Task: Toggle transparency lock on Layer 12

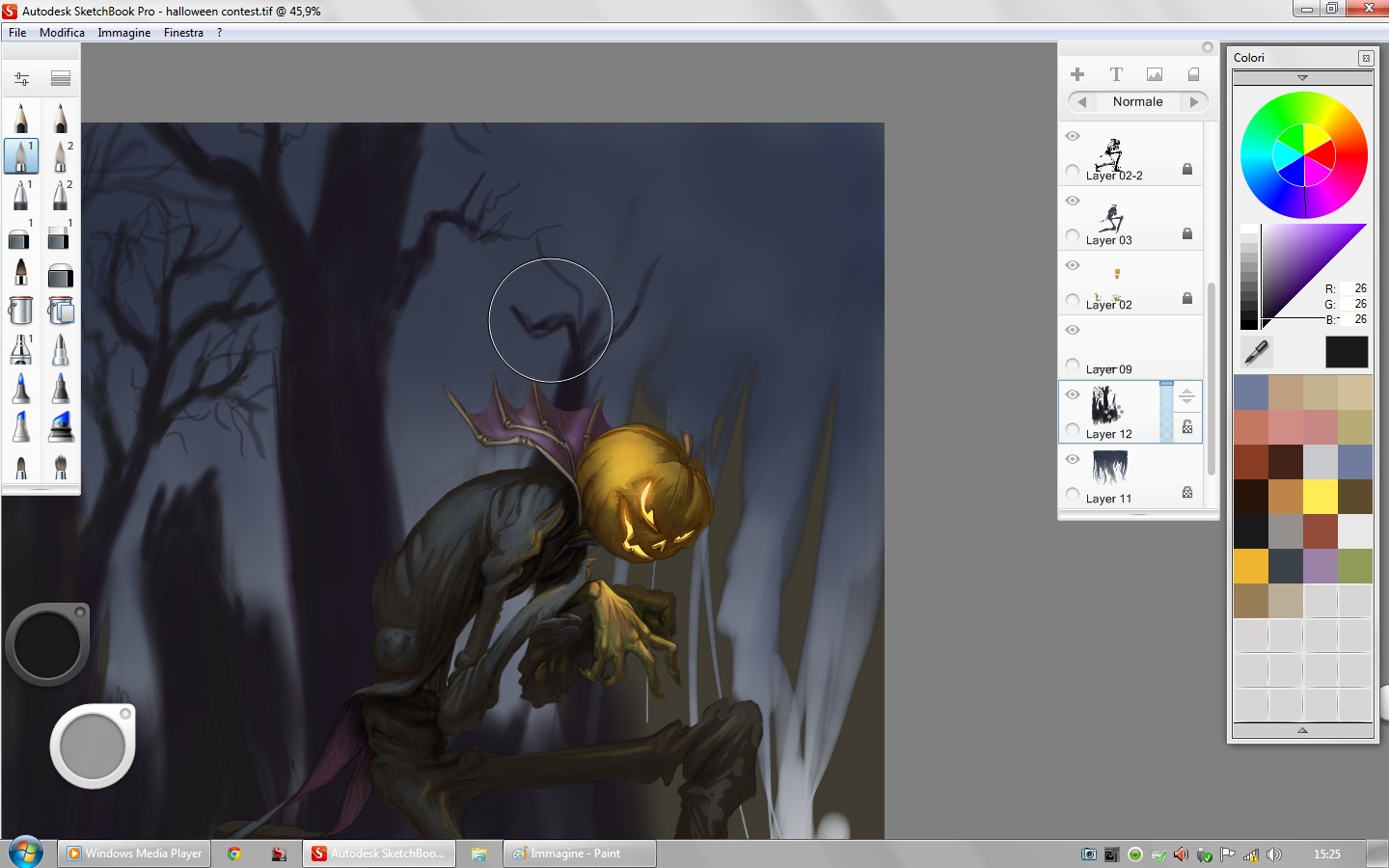Action: coord(1187,426)
